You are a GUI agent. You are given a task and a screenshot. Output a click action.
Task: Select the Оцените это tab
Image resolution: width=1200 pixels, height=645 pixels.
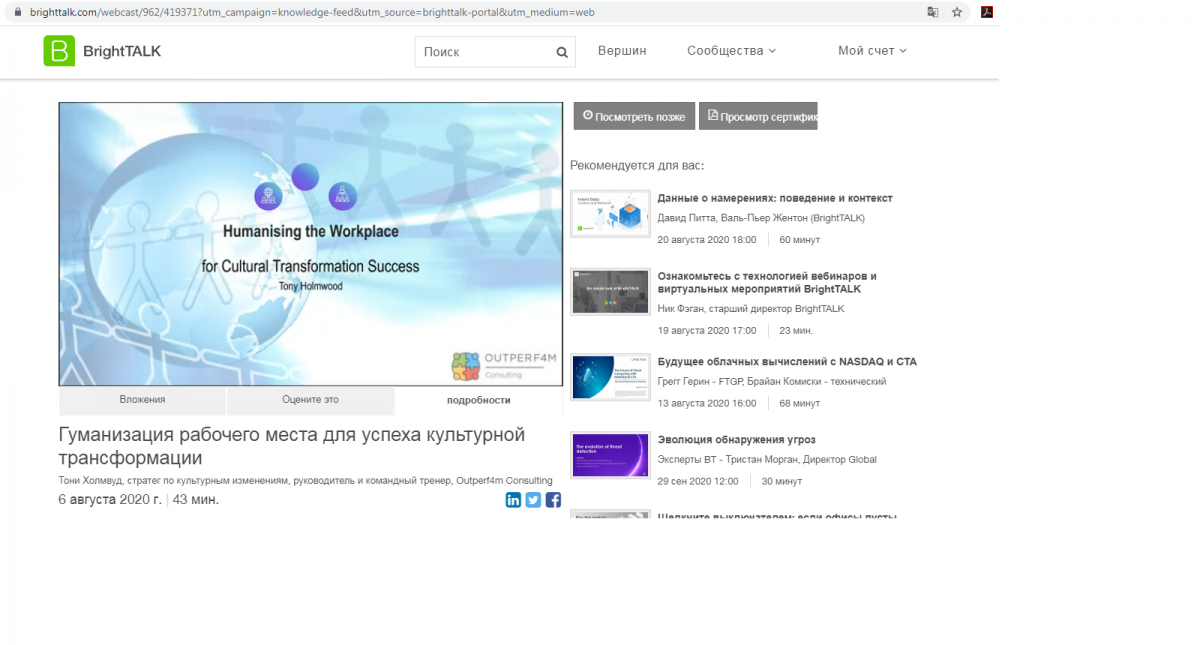(310, 400)
